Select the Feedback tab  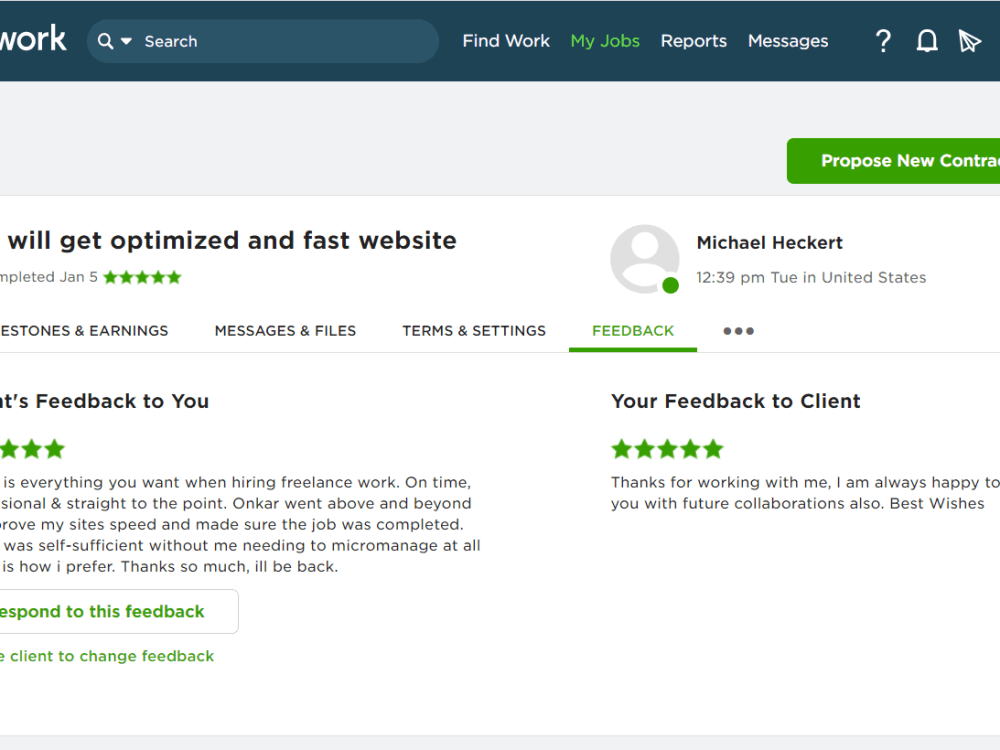[633, 331]
